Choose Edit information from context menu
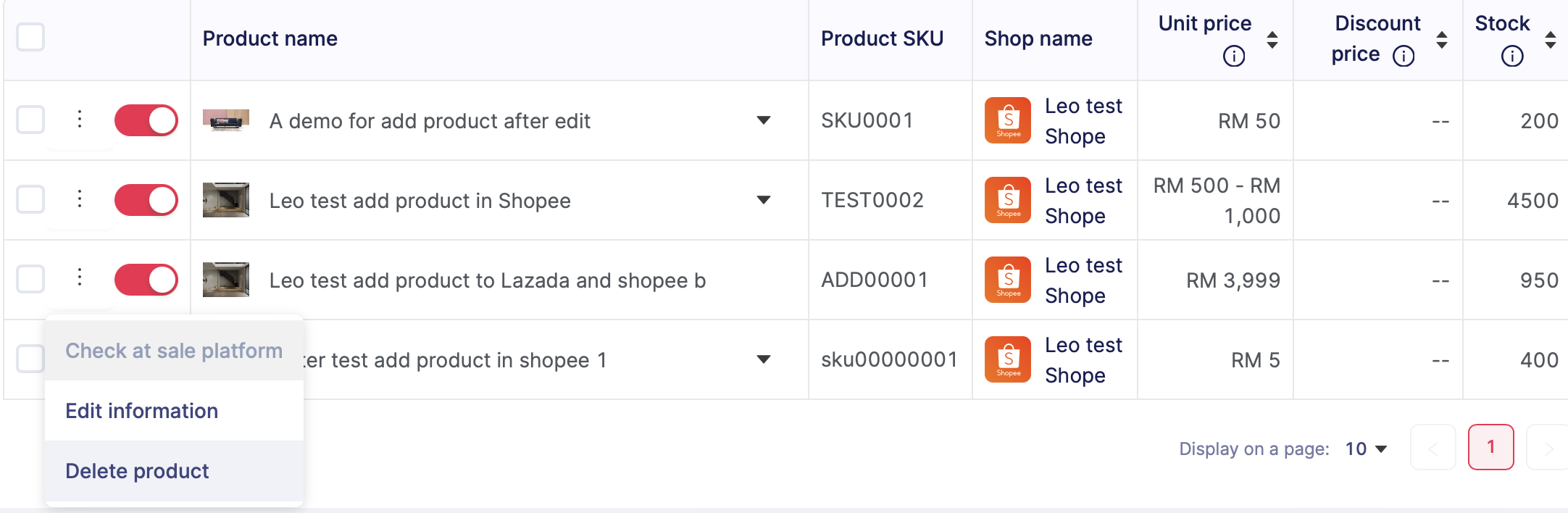Viewport: 1568px width, 513px height. point(142,411)
